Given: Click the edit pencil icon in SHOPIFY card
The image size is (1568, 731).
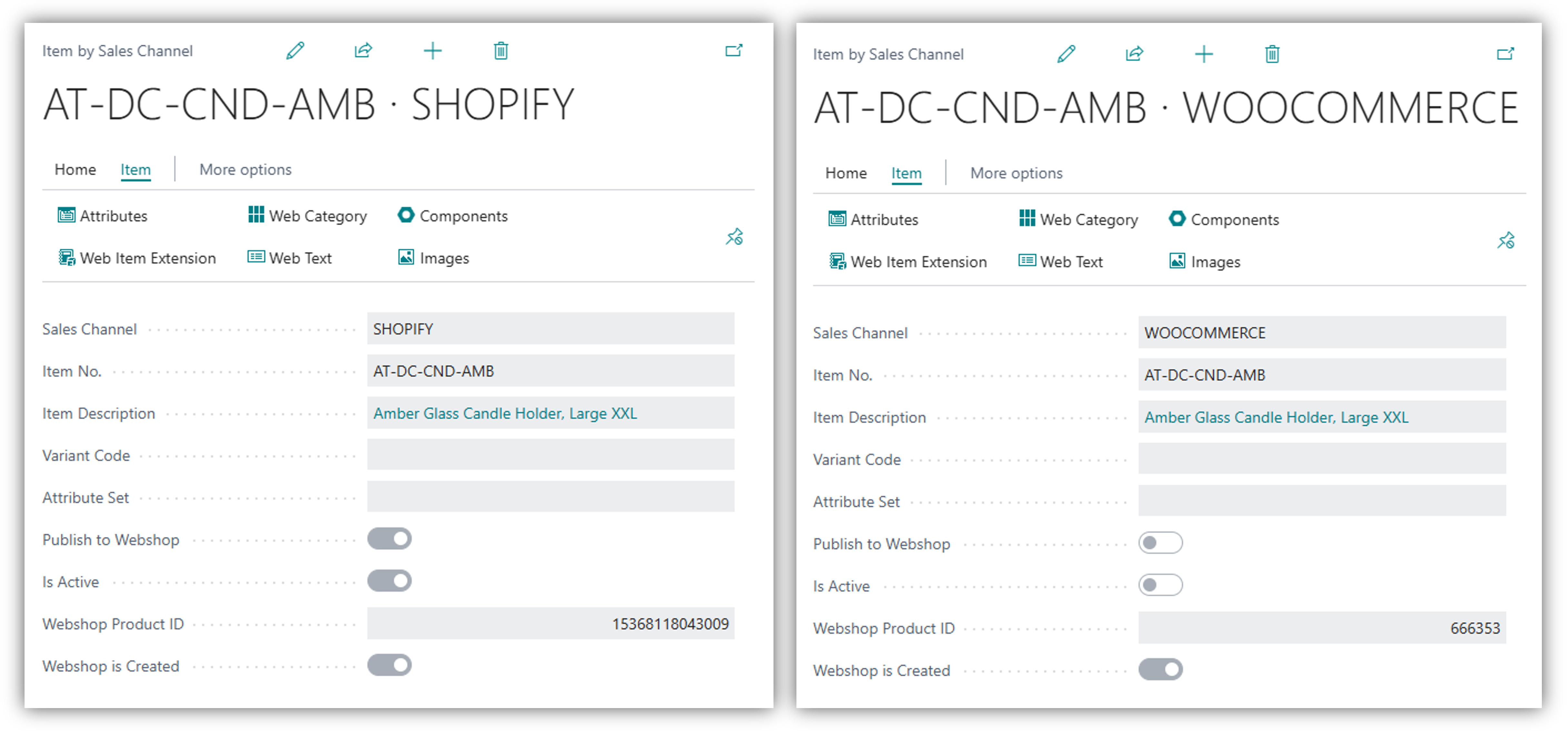Looking at the screenshot, I should pos(295,51).
